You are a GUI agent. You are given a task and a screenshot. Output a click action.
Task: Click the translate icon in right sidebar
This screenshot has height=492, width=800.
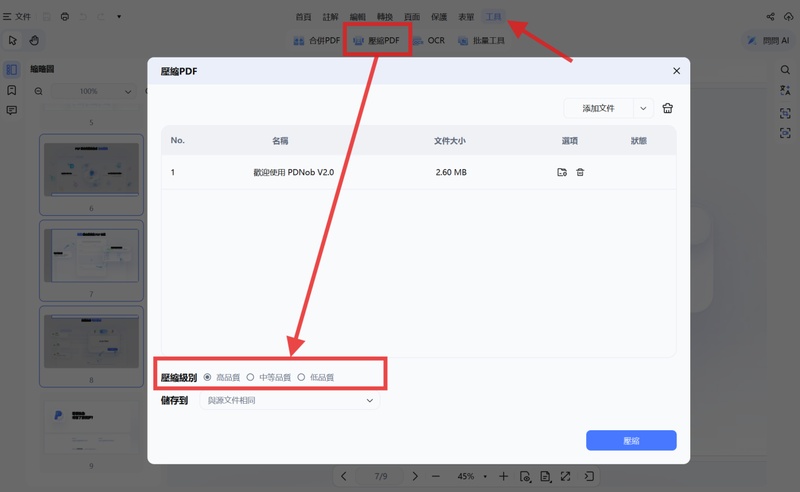pos(785,90)
